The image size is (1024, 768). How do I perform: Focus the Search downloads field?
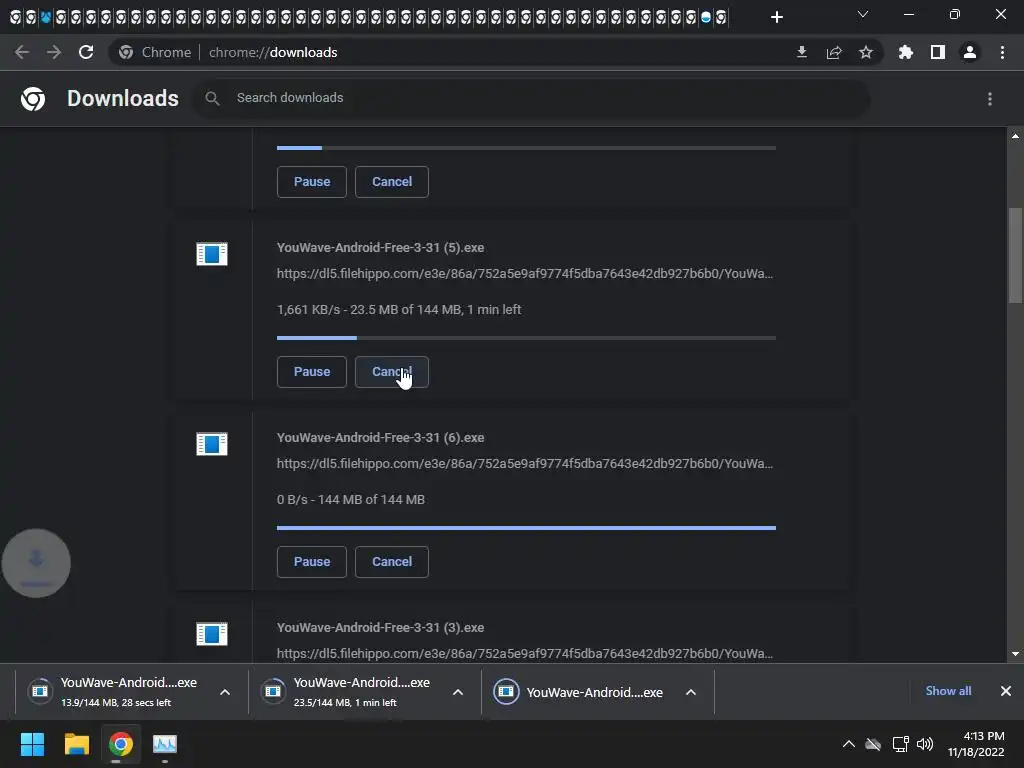pos(531,98)
